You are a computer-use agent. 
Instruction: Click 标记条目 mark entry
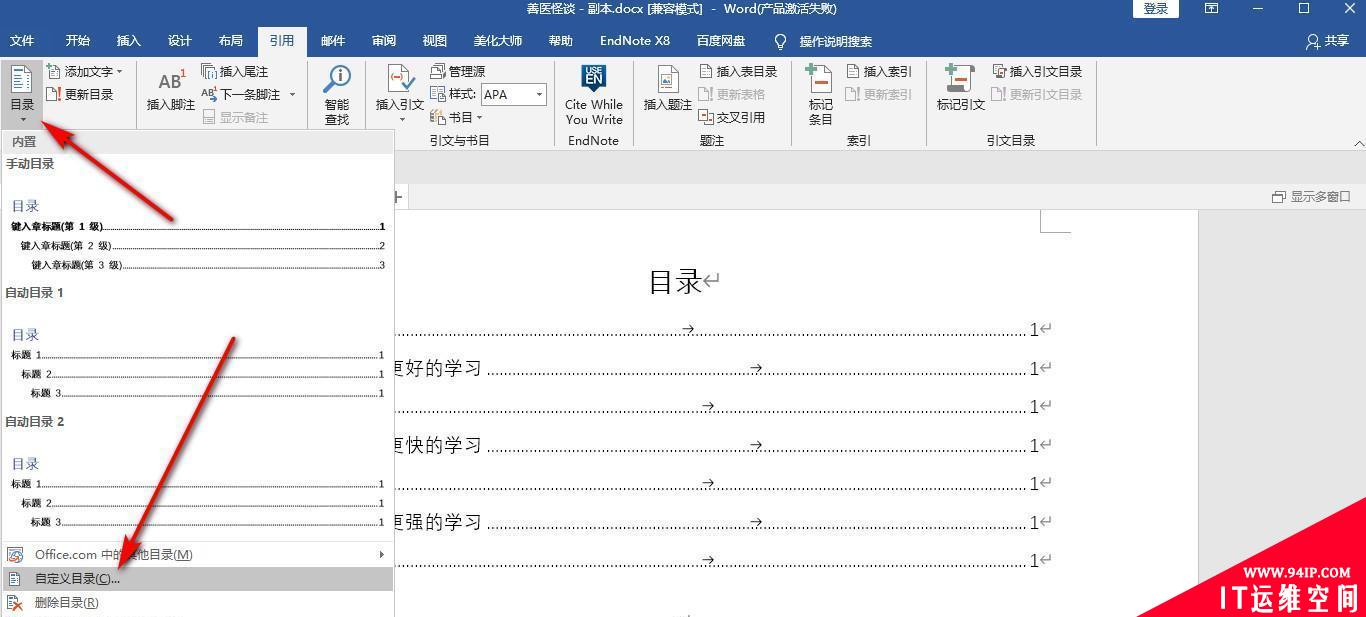tap(820, 95)
